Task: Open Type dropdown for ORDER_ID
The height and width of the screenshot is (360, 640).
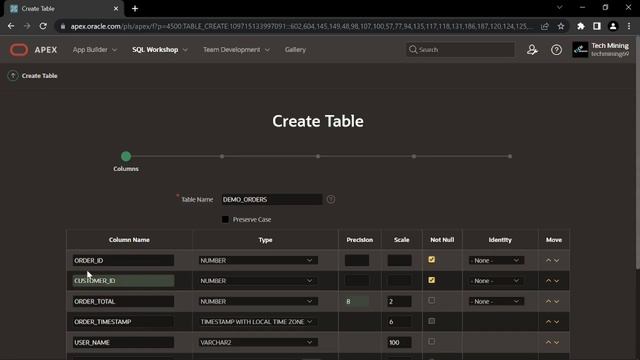Action: (x=258, y=260)
